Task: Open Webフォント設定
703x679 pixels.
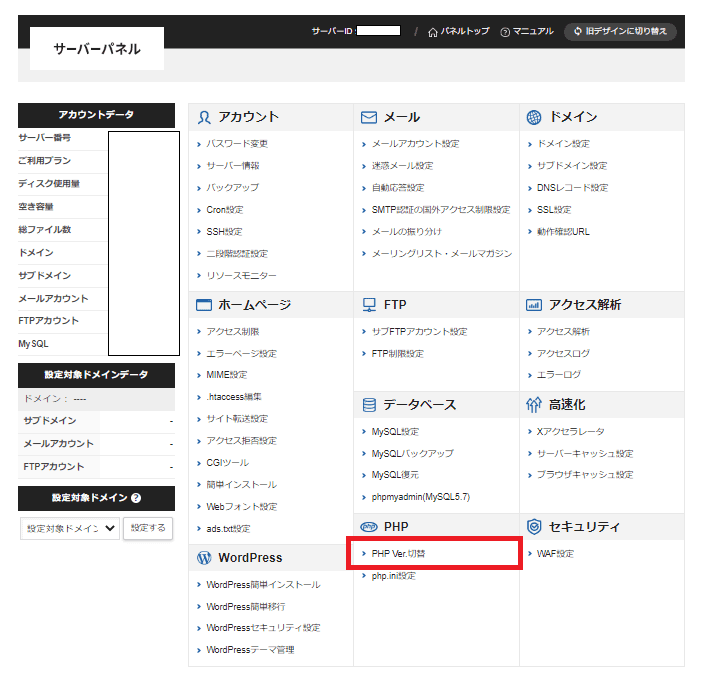Action: click(x=242, y=507)
